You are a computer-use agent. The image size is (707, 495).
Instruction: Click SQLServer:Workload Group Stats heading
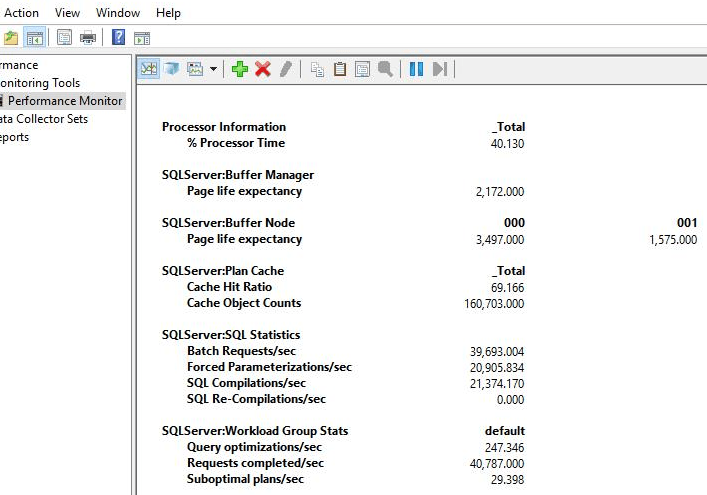pyautogui.click(x=255, y=431)
